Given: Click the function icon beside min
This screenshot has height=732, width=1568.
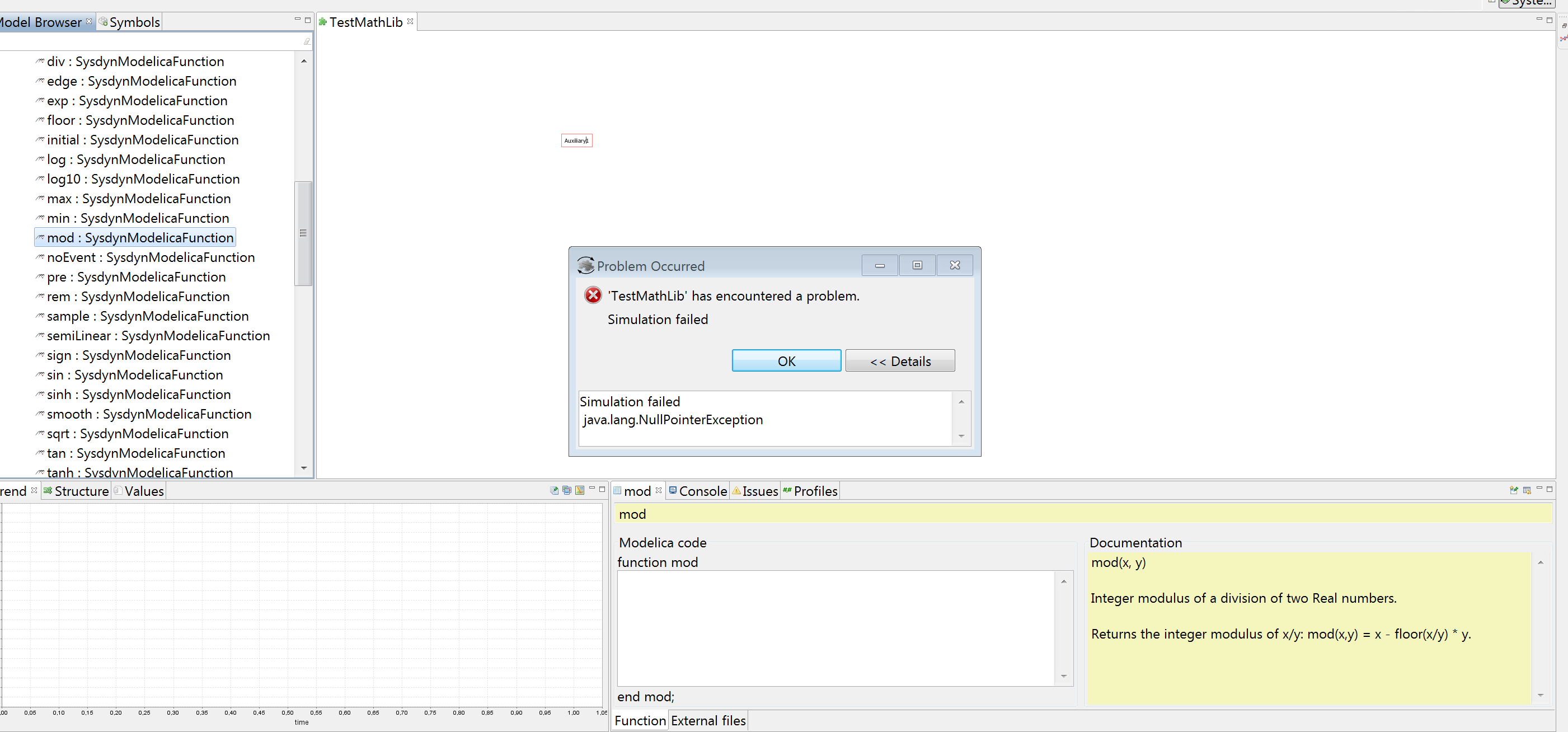Looking at the screenshot, I should pos(40,217).
